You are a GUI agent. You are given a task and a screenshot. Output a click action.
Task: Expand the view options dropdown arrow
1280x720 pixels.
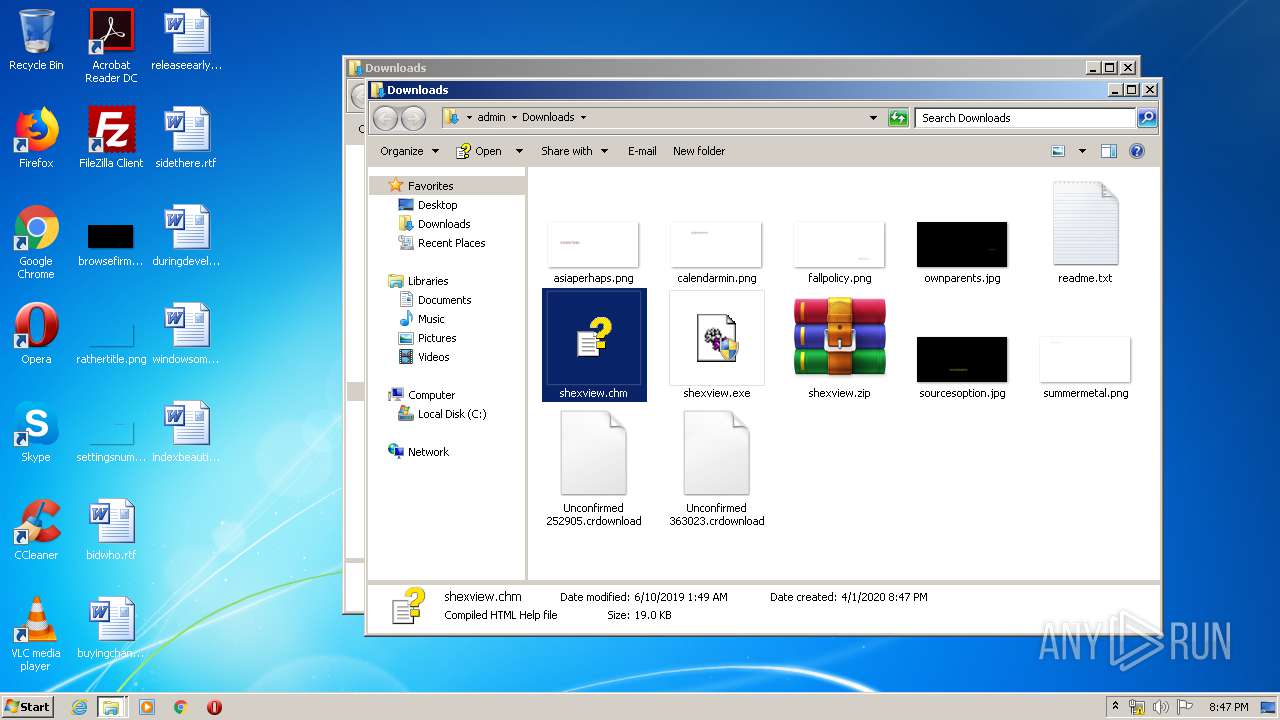[1082, 151]
